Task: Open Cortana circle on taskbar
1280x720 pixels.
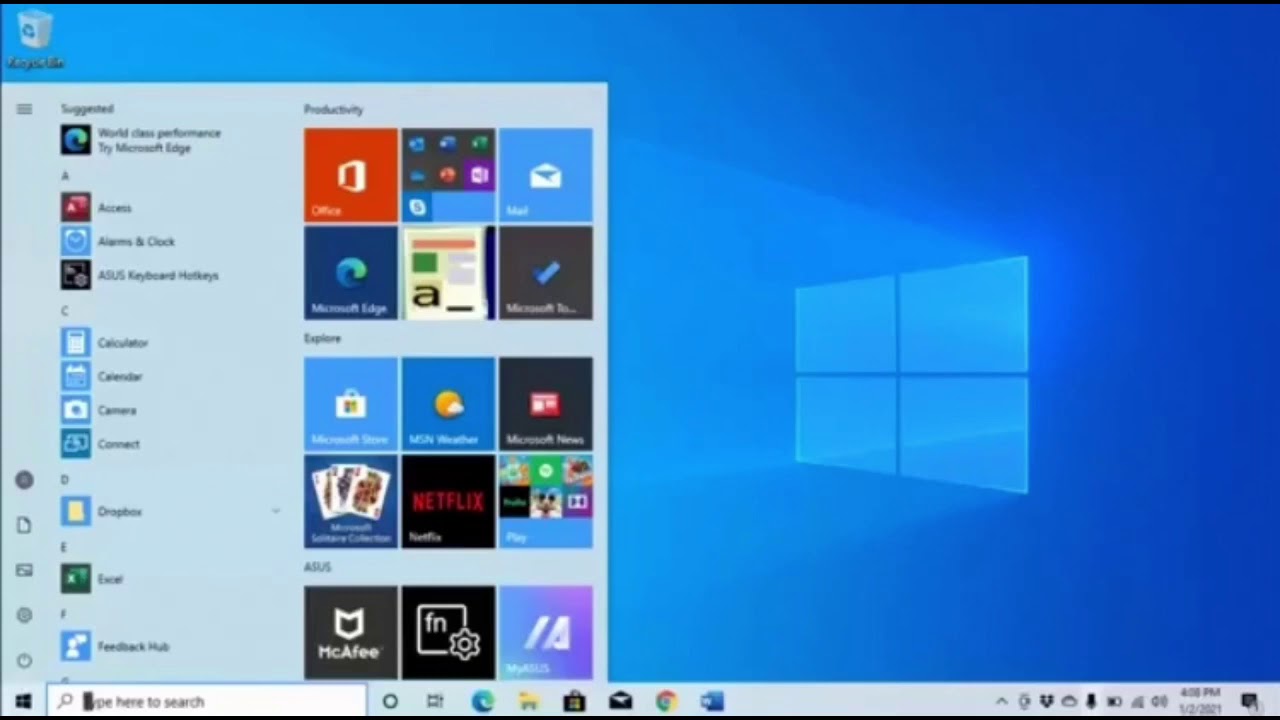Action: 390,701
